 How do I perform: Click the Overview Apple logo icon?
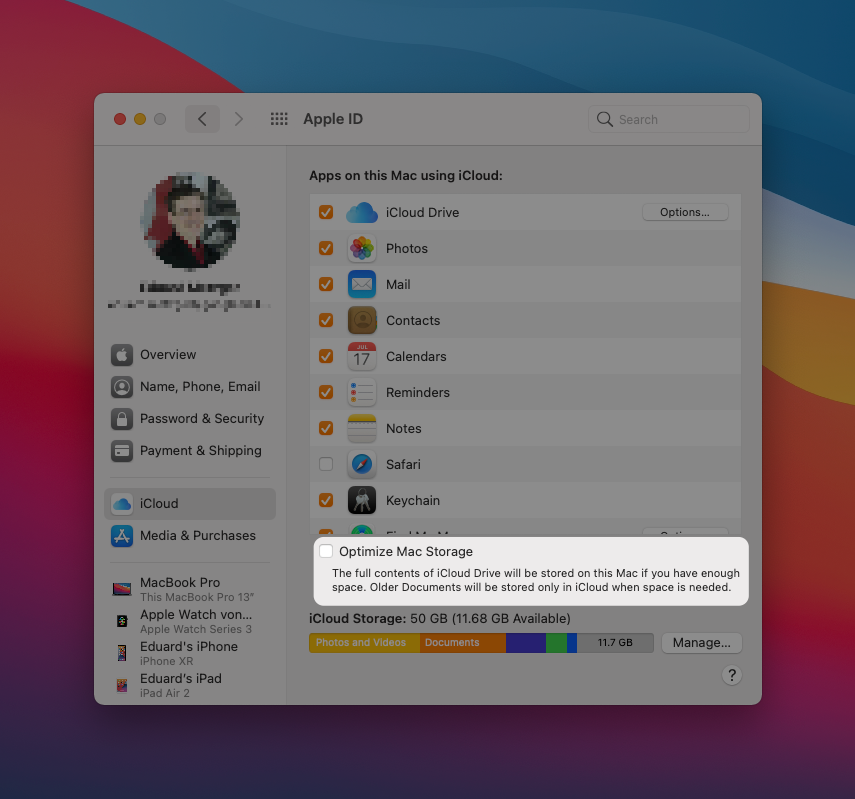[122, 355]
